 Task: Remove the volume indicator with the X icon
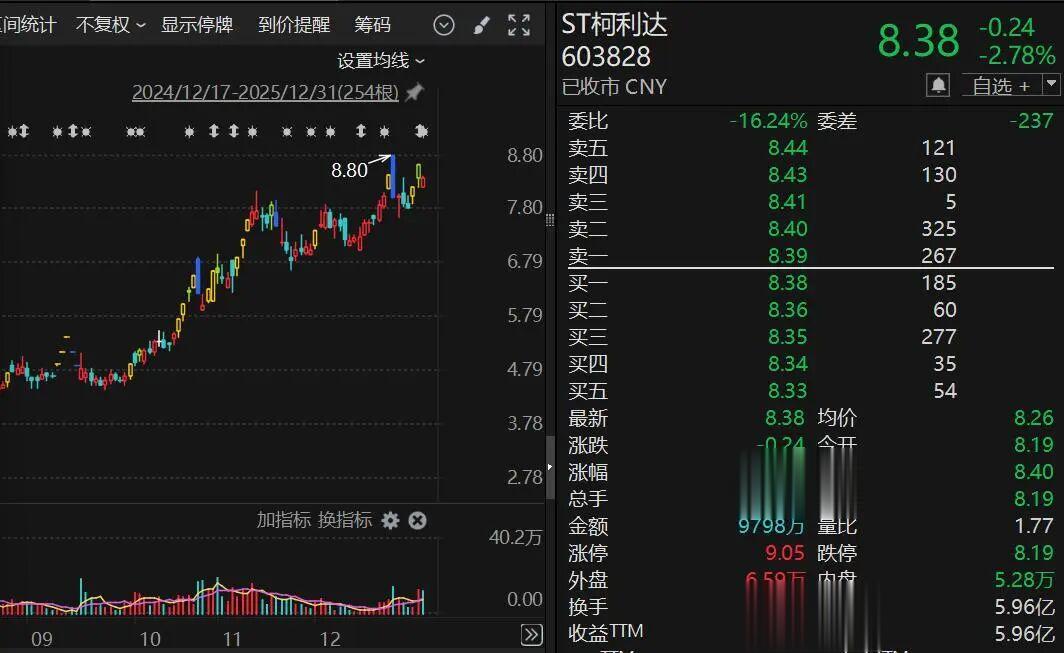click(418, 521)
